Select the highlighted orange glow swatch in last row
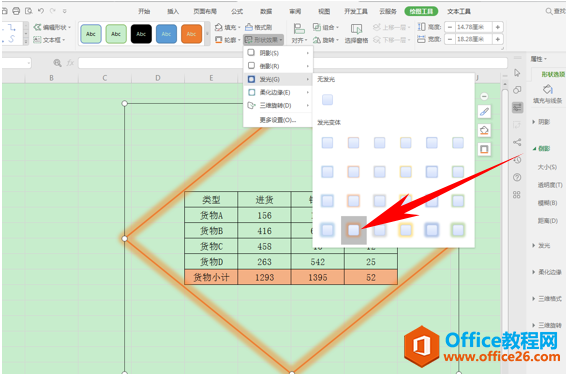 (354, 230)
